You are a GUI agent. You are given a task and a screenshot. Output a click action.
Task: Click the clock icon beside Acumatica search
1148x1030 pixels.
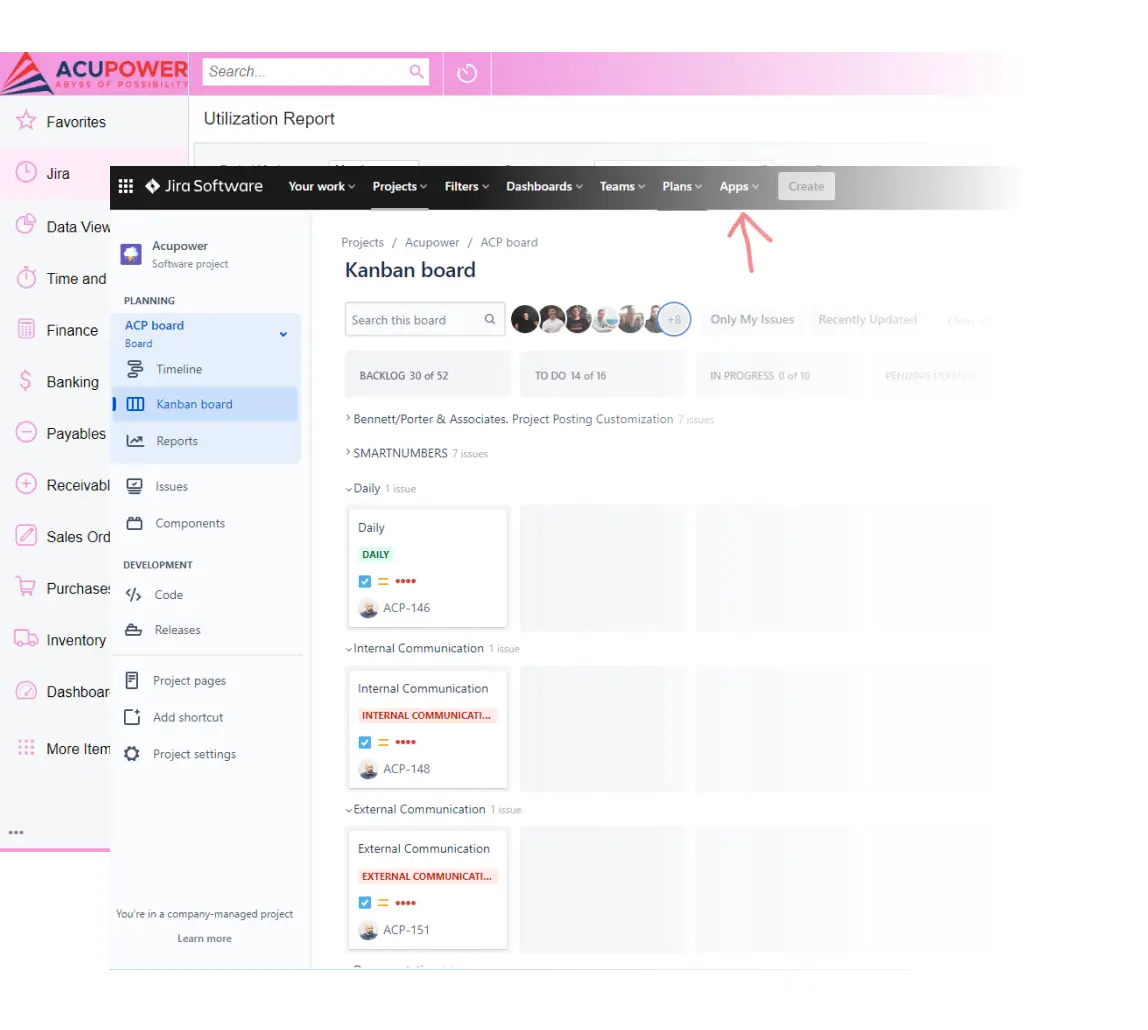467,73
